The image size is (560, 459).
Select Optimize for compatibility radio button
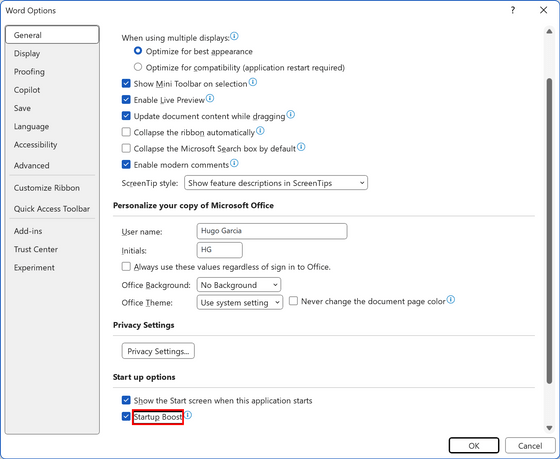[138, 67]
